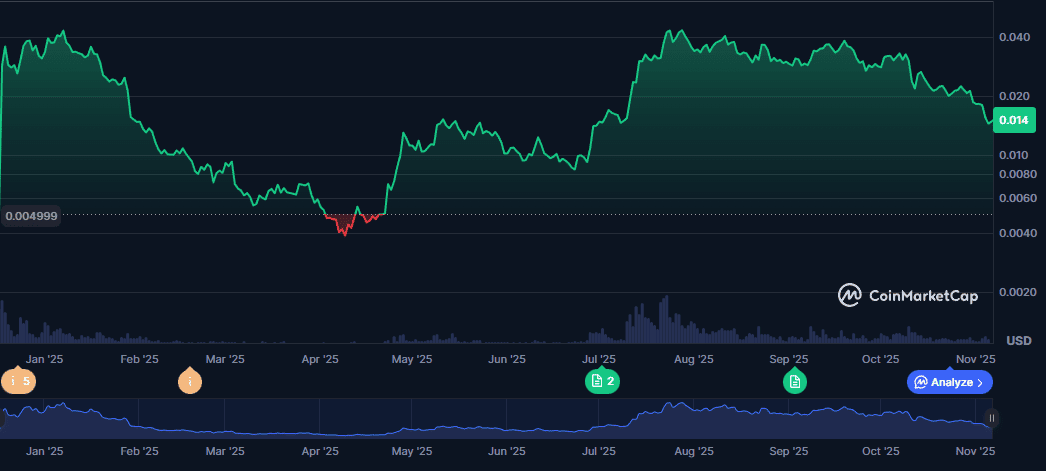Click the orange info marker near March

coord(189,381)
